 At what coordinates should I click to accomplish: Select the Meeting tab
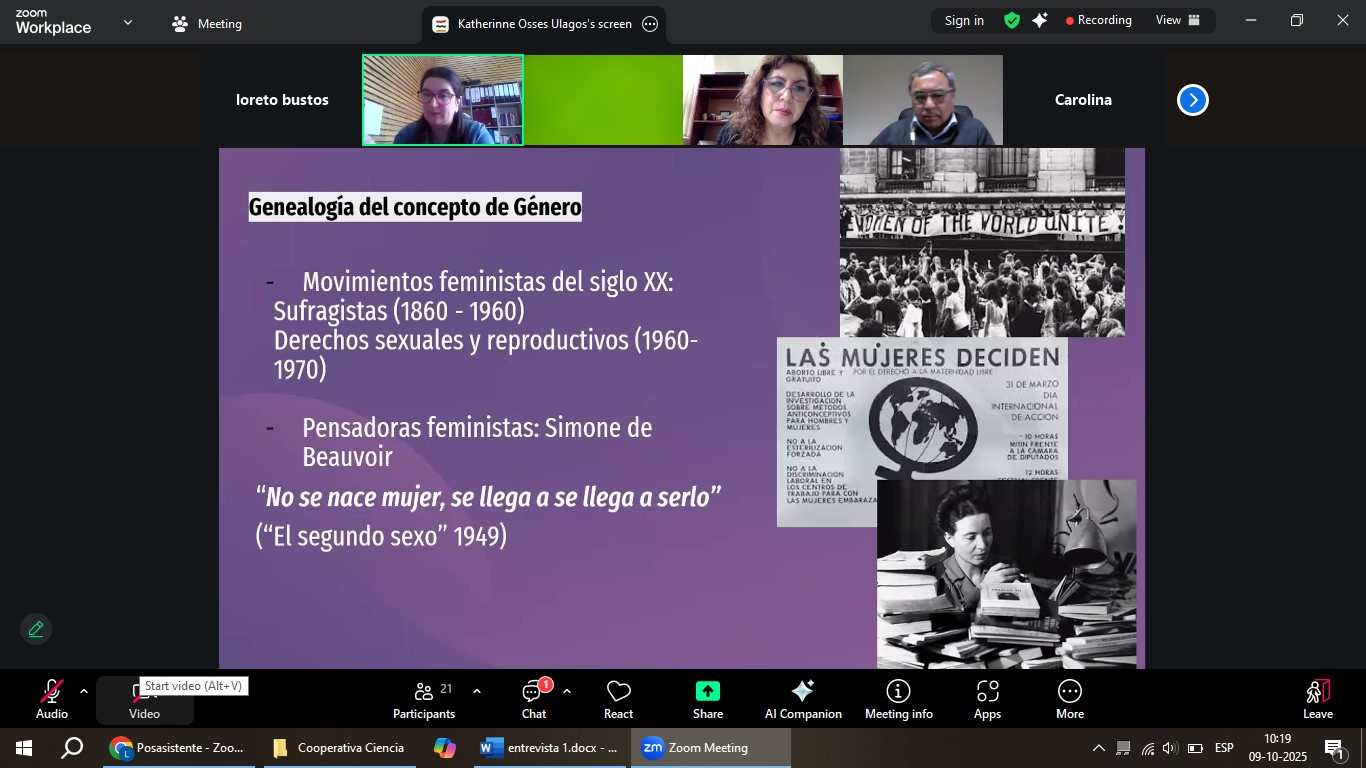[x=207, y=24]
